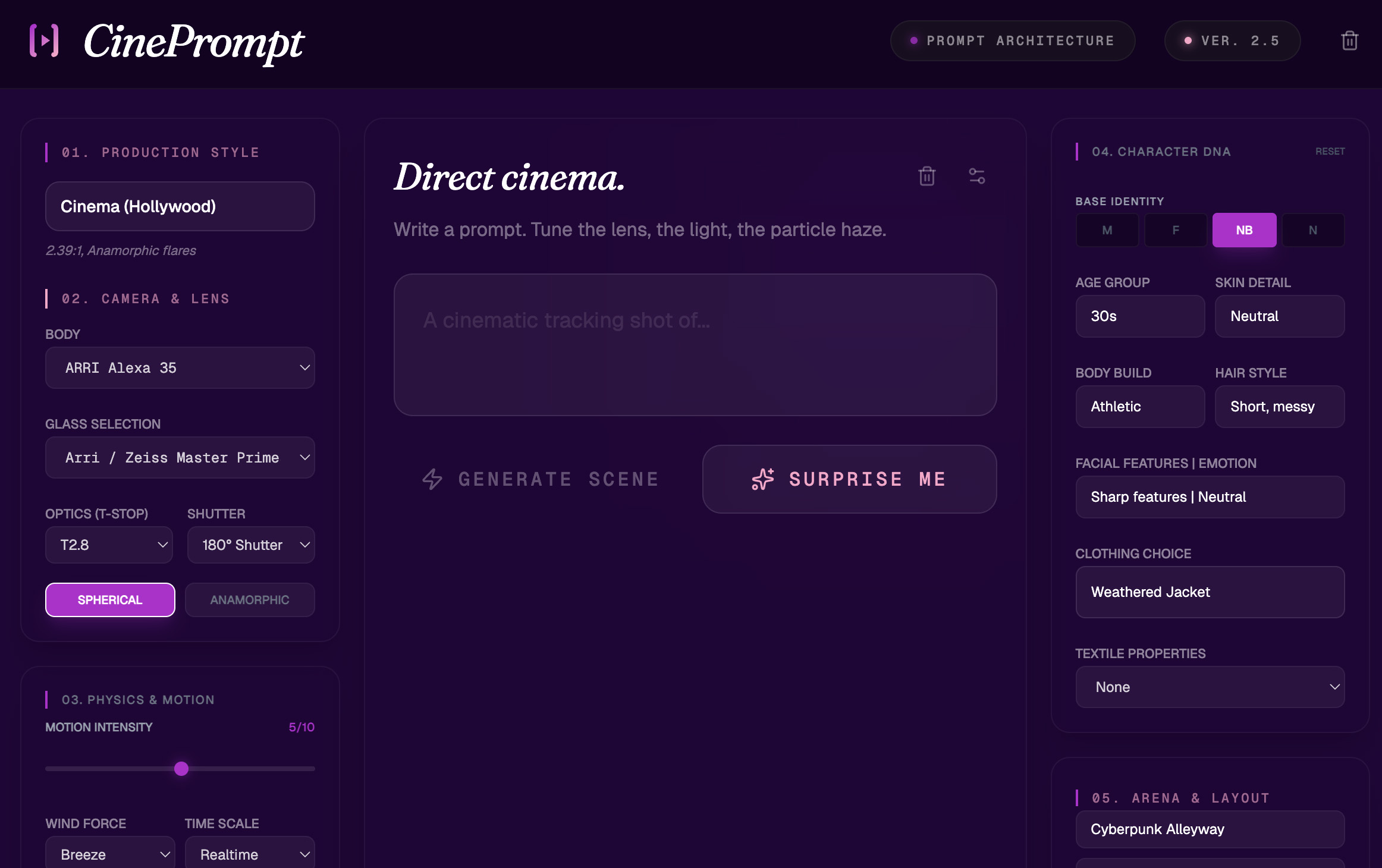Switch lens type to Anamorphic
The image size is (1382, 868).
coord(250,600)
